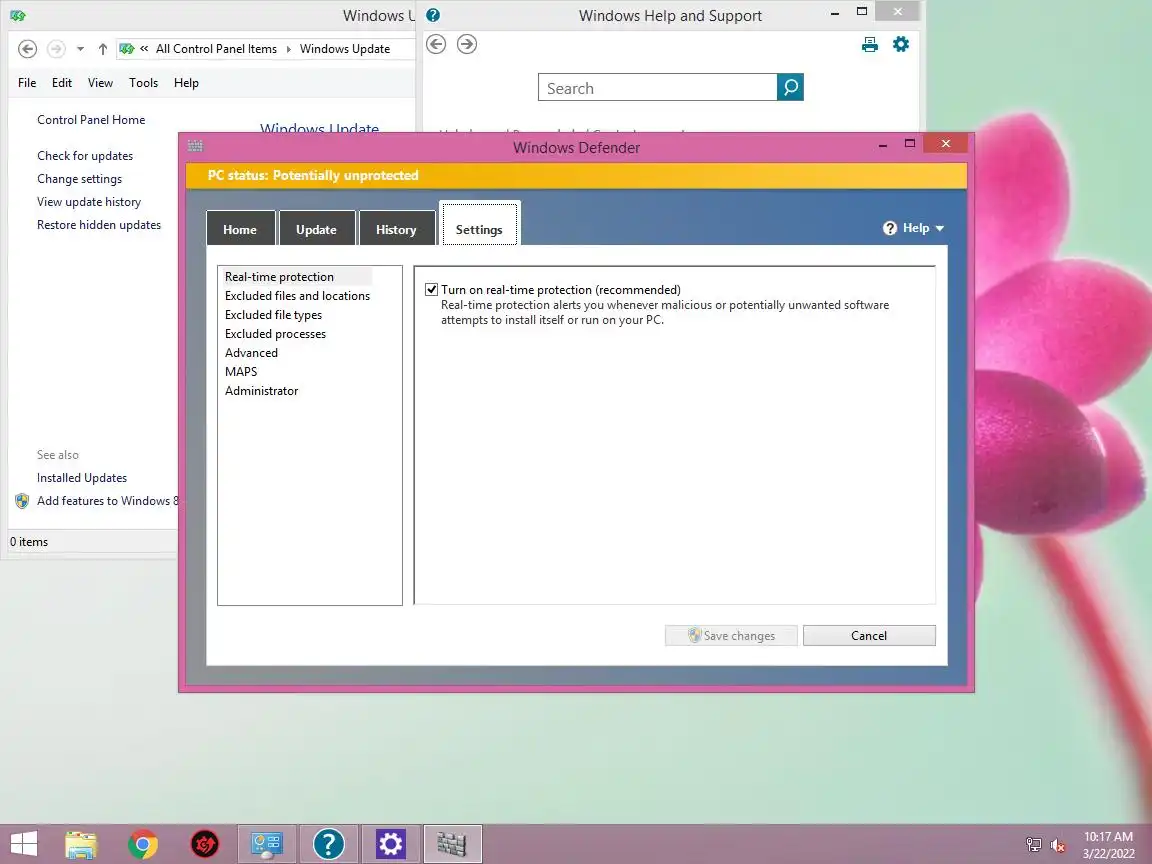The image size is (1152, 864).
Task: Open the red antivirus taskbar icon
Action: (x=204, y=844)
